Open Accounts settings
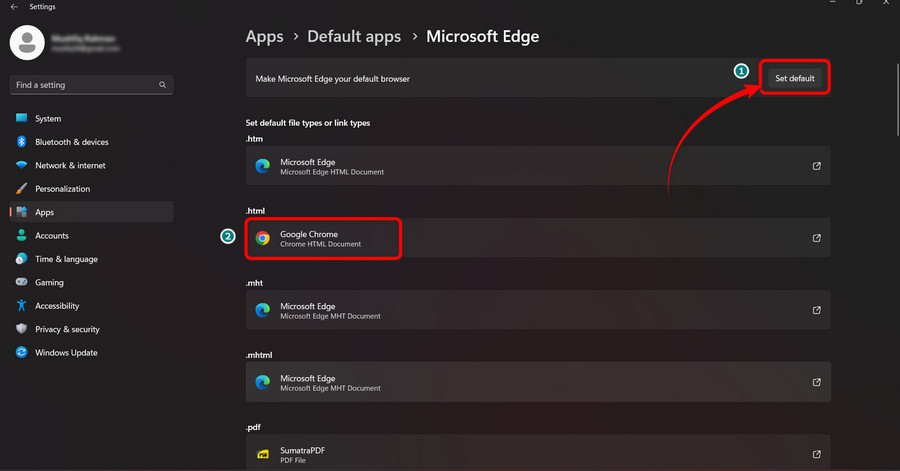This screenshot has height=471, width=900. pyautogui.click(x=91, y=235)
